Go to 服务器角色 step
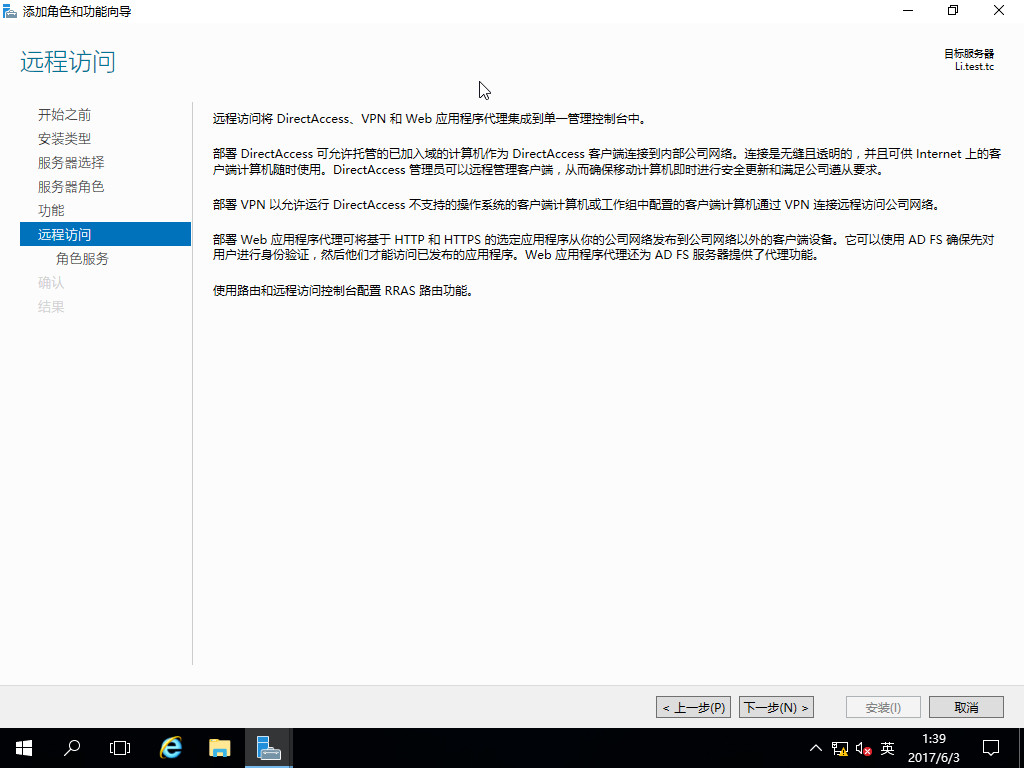The image size is (1024, 768). coord(71,187)
